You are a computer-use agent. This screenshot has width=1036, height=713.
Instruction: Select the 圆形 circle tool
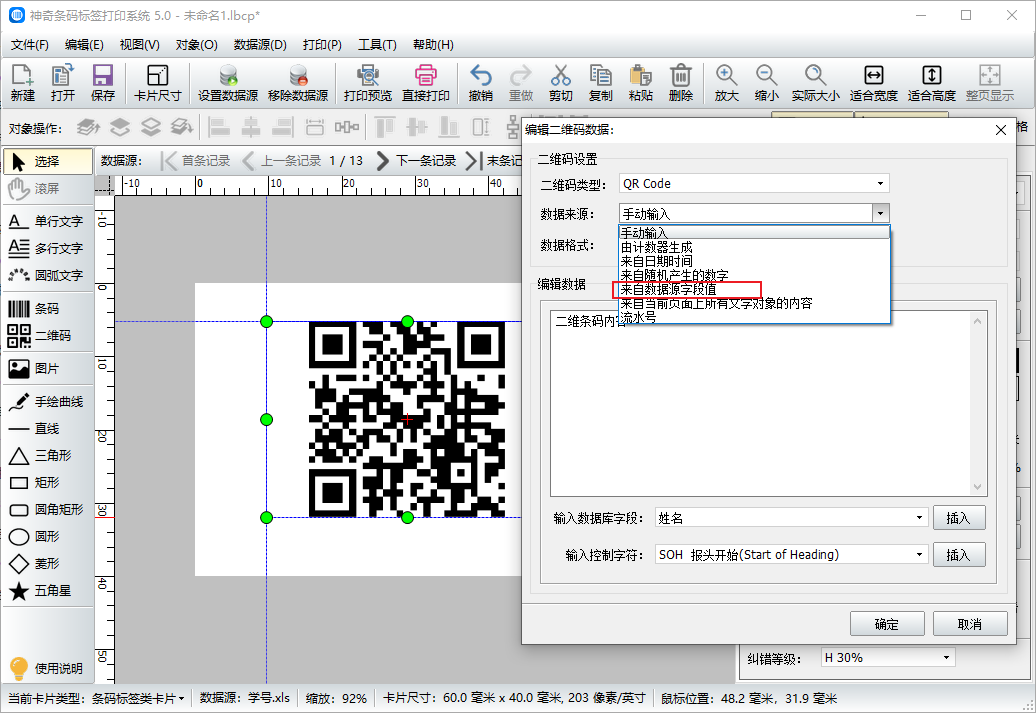coord(48,537)
